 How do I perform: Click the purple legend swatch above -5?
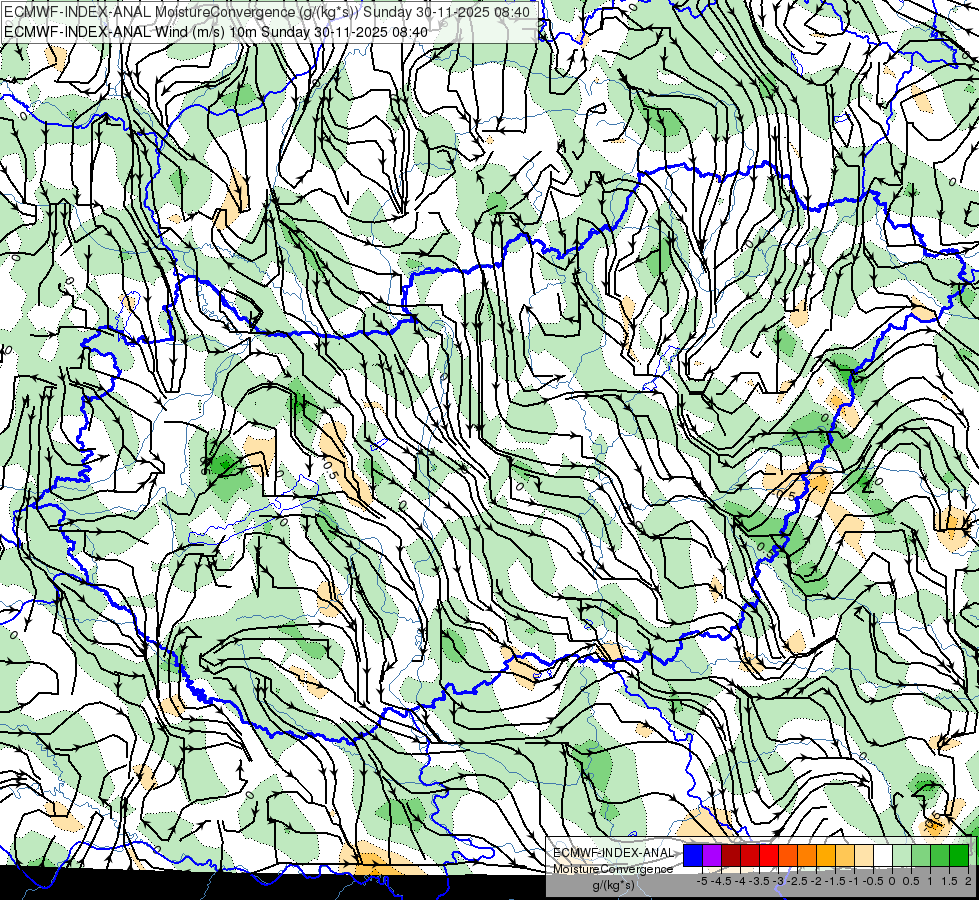(x=712, y=855)
